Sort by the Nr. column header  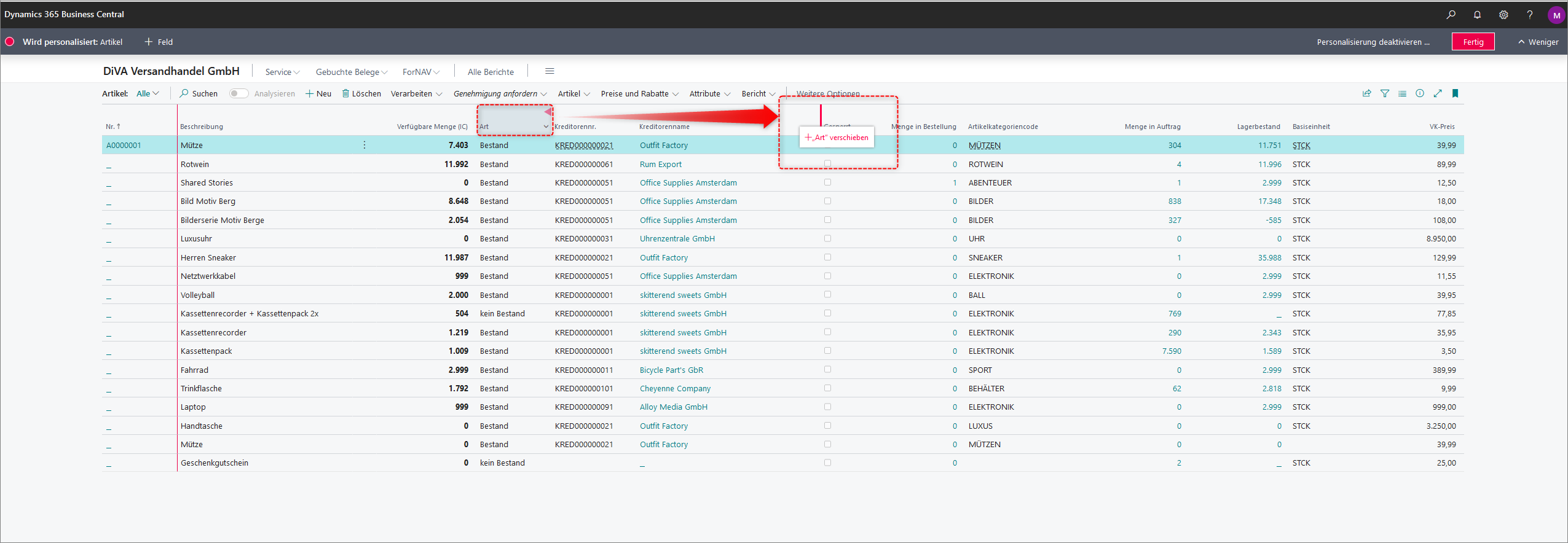(x=113, y=127)
